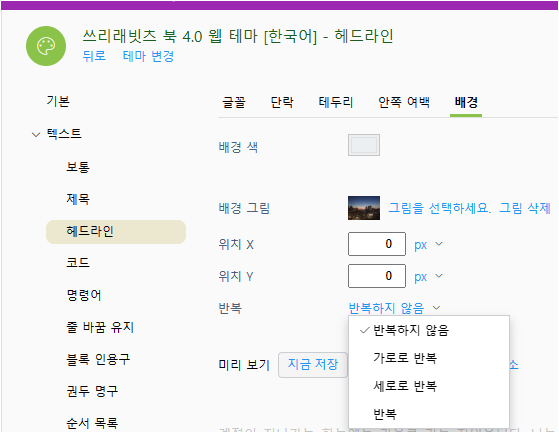Click the 그림 삭제 link

pos(525,208)
